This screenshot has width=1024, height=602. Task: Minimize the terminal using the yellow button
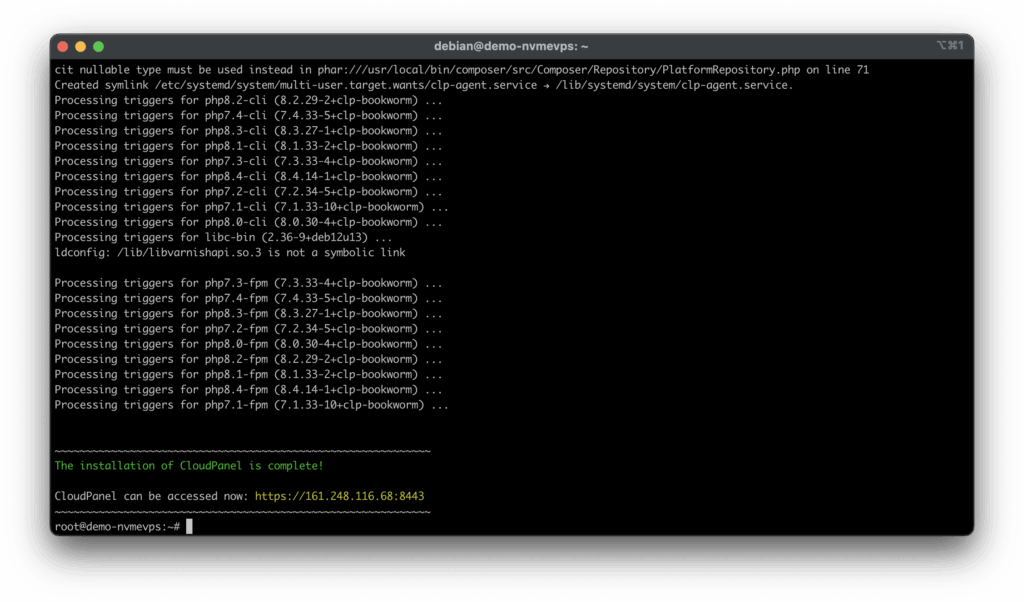click(81, 46)
